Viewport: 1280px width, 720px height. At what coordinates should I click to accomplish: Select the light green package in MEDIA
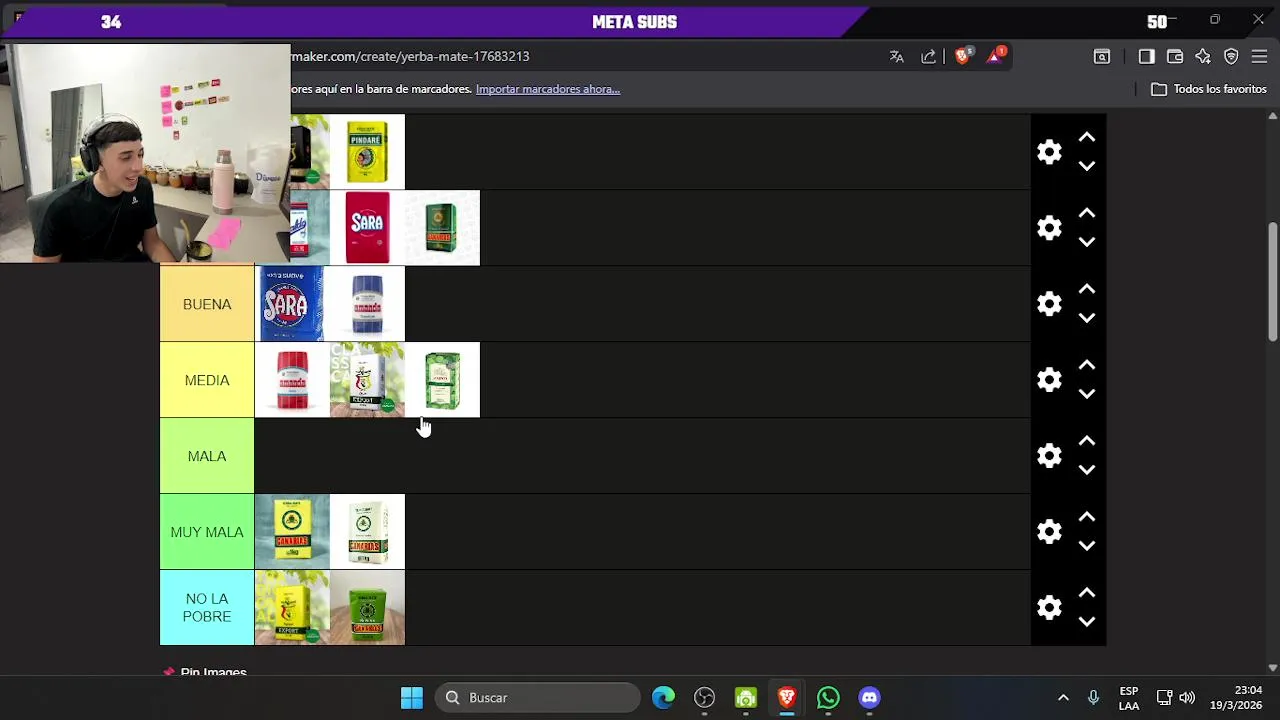[x=442, y=380]
